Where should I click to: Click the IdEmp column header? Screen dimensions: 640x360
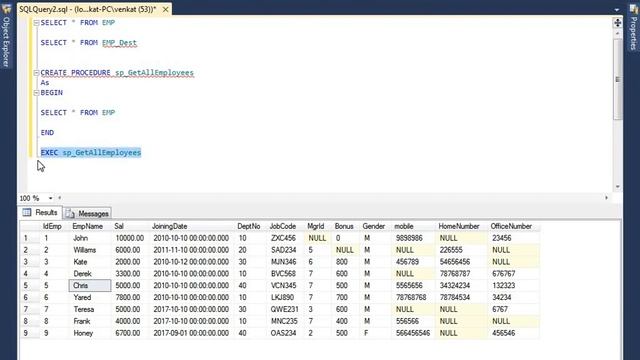coord(54,226)
